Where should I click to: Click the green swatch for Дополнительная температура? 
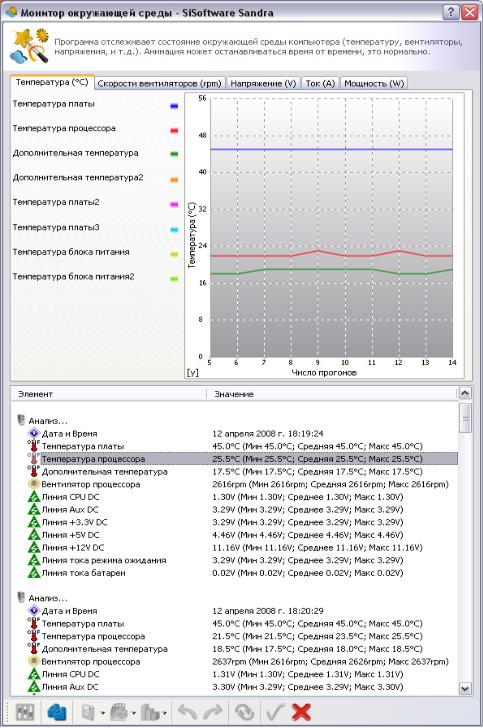(x=174, y=154)
